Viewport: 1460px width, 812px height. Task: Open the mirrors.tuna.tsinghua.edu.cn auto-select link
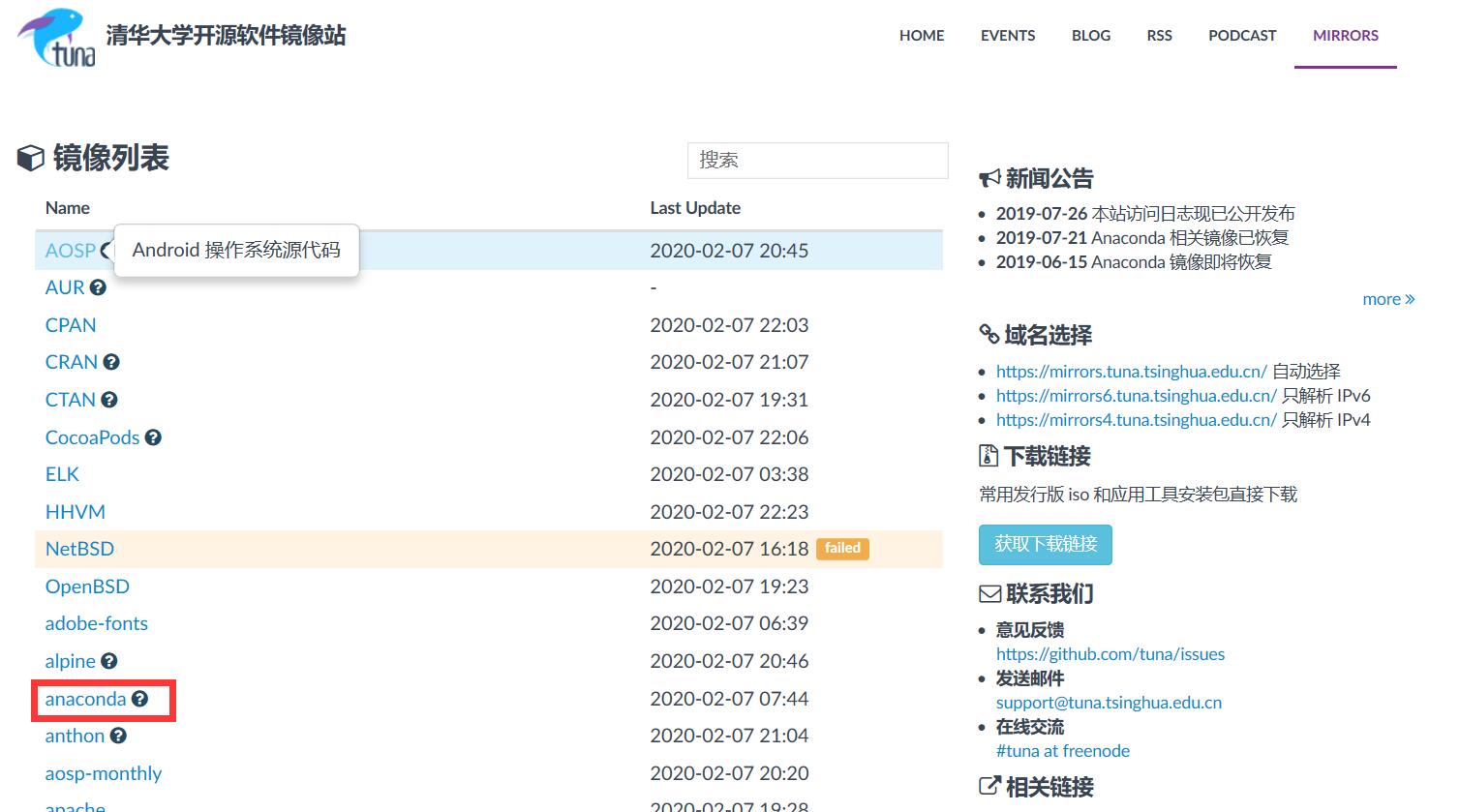pyautogui.click(x=1131, y=372)
